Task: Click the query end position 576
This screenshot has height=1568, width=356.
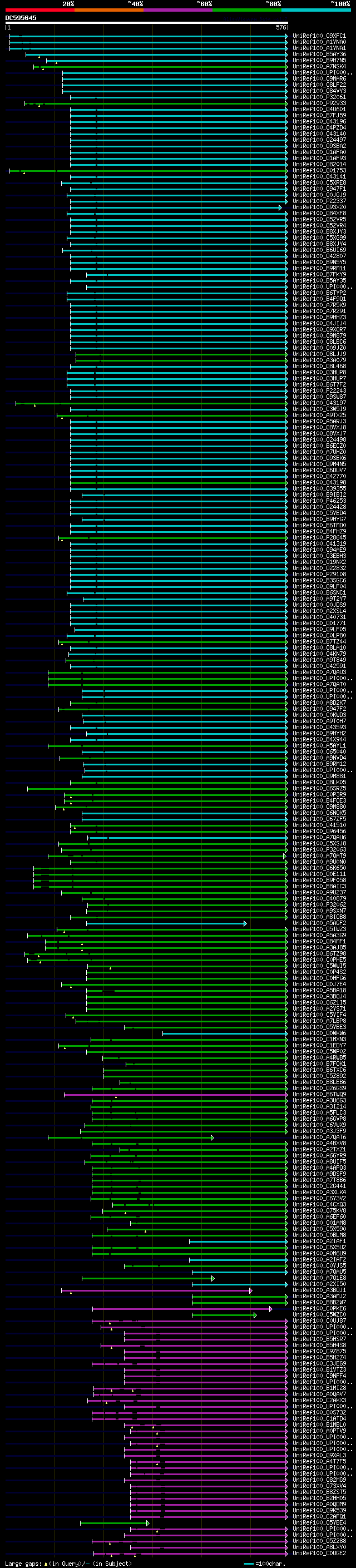Action: (281, 27)
